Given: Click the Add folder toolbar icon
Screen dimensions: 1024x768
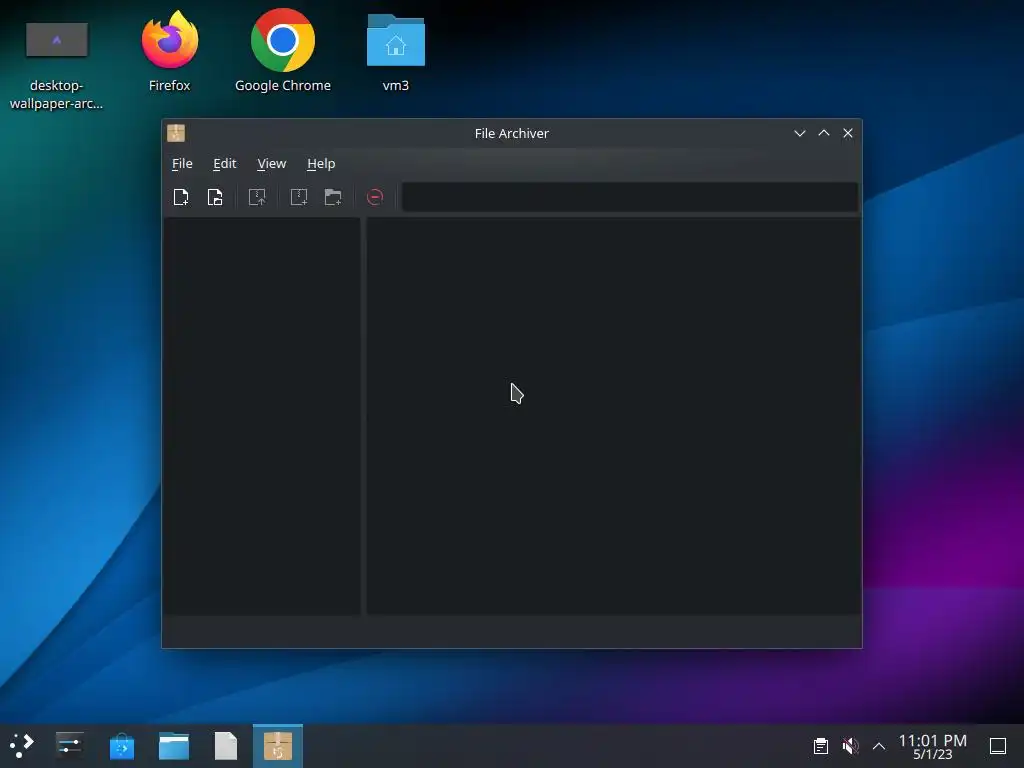Looking at the screenshot, I should (x=333, y=197).
